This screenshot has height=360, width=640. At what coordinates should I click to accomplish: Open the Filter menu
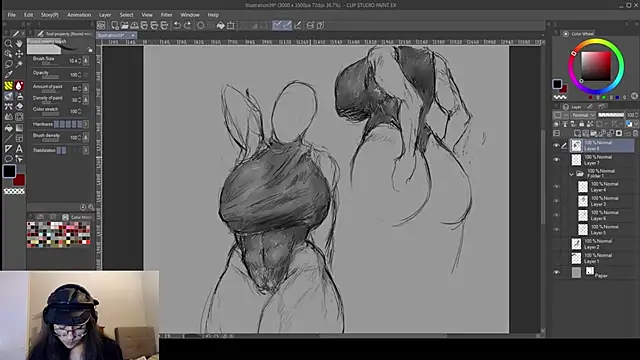(x=166, y=15)
